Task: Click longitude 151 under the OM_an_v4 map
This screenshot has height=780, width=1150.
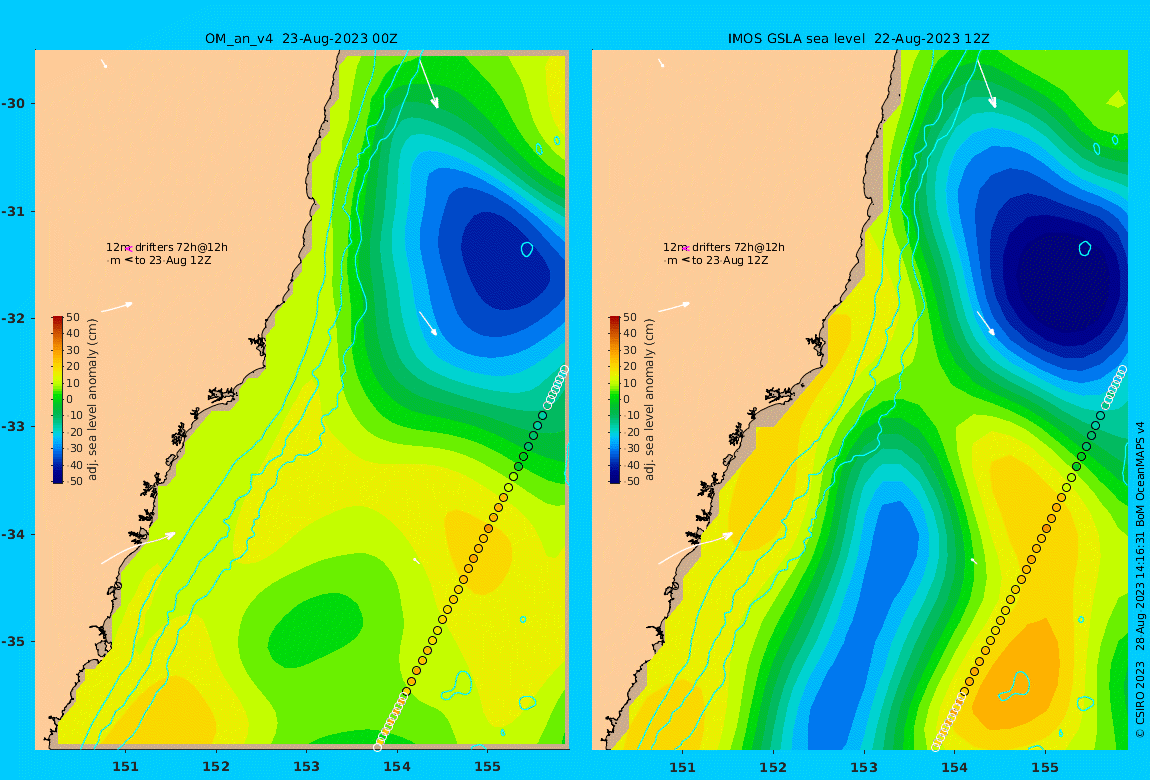Action: (125, 767)
